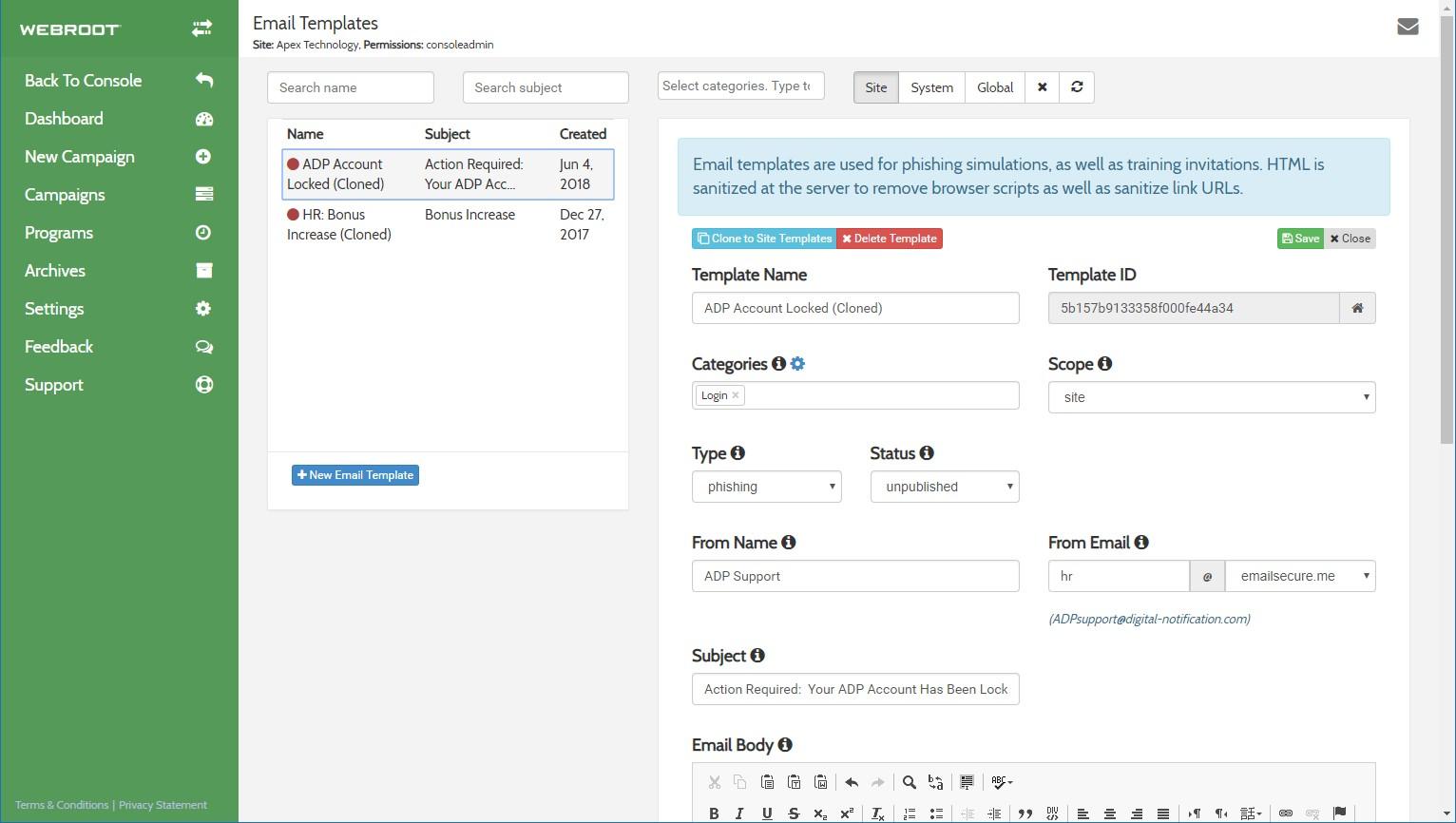This screenshot has height=823, width=1456.
Task: Toggle align right
Action: (1136, 813)
